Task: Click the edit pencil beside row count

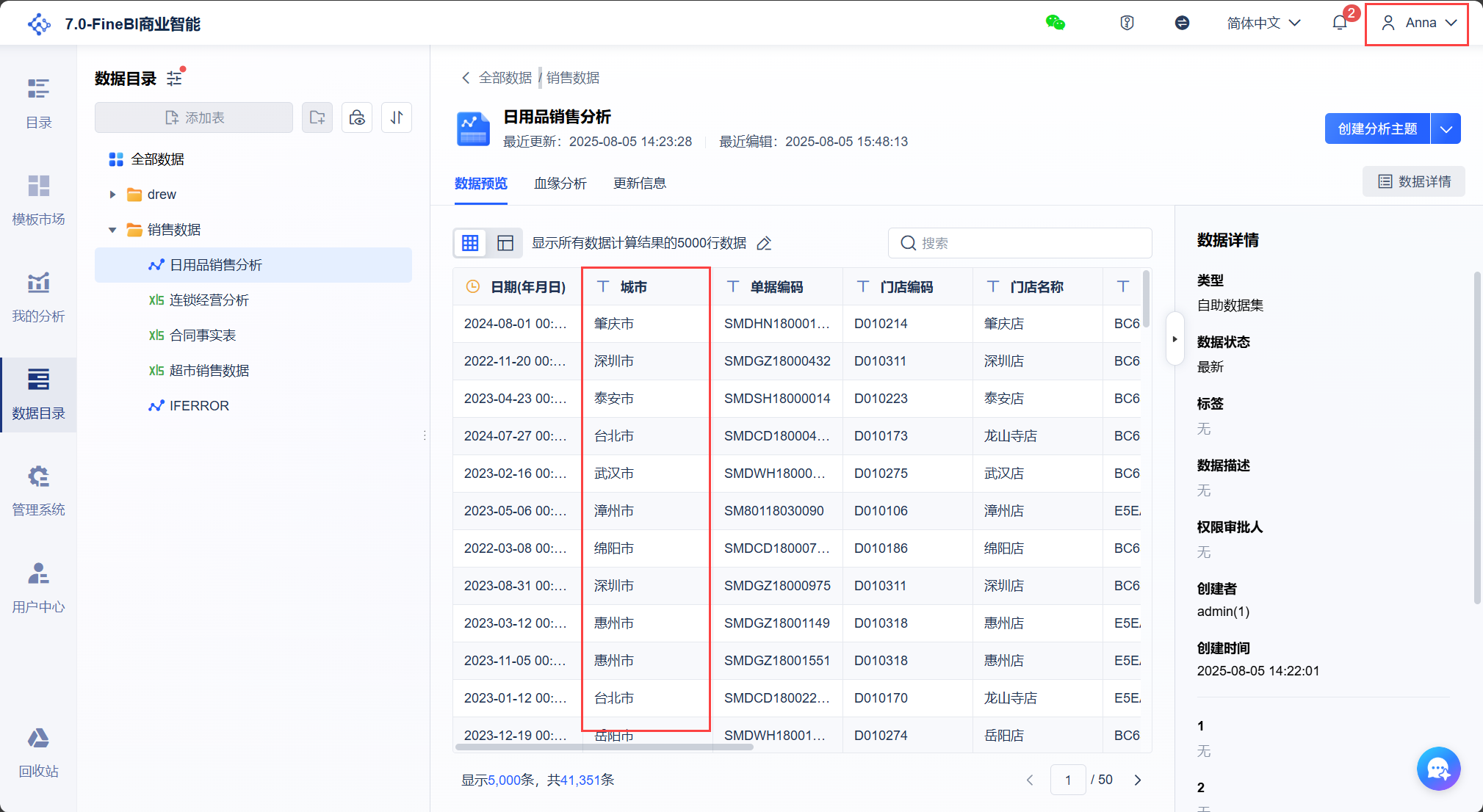Action: 764,243
